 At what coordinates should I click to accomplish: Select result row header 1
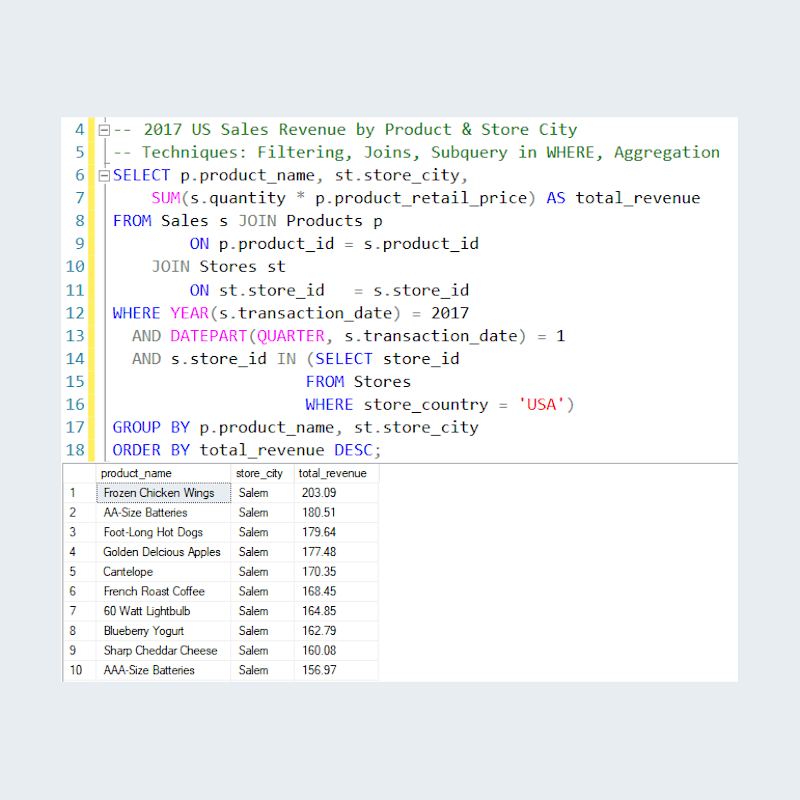(x=80, y=493)
